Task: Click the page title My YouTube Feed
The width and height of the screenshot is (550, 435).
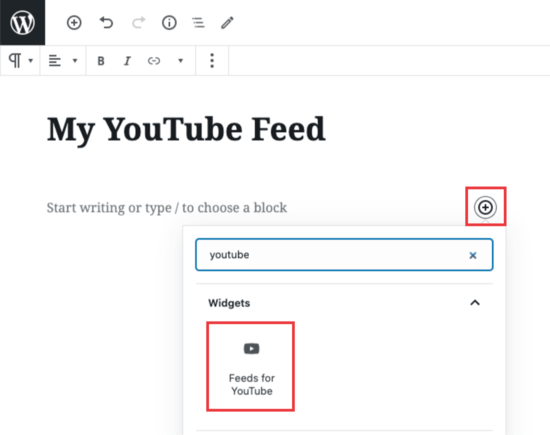Action: coord(186,129)
